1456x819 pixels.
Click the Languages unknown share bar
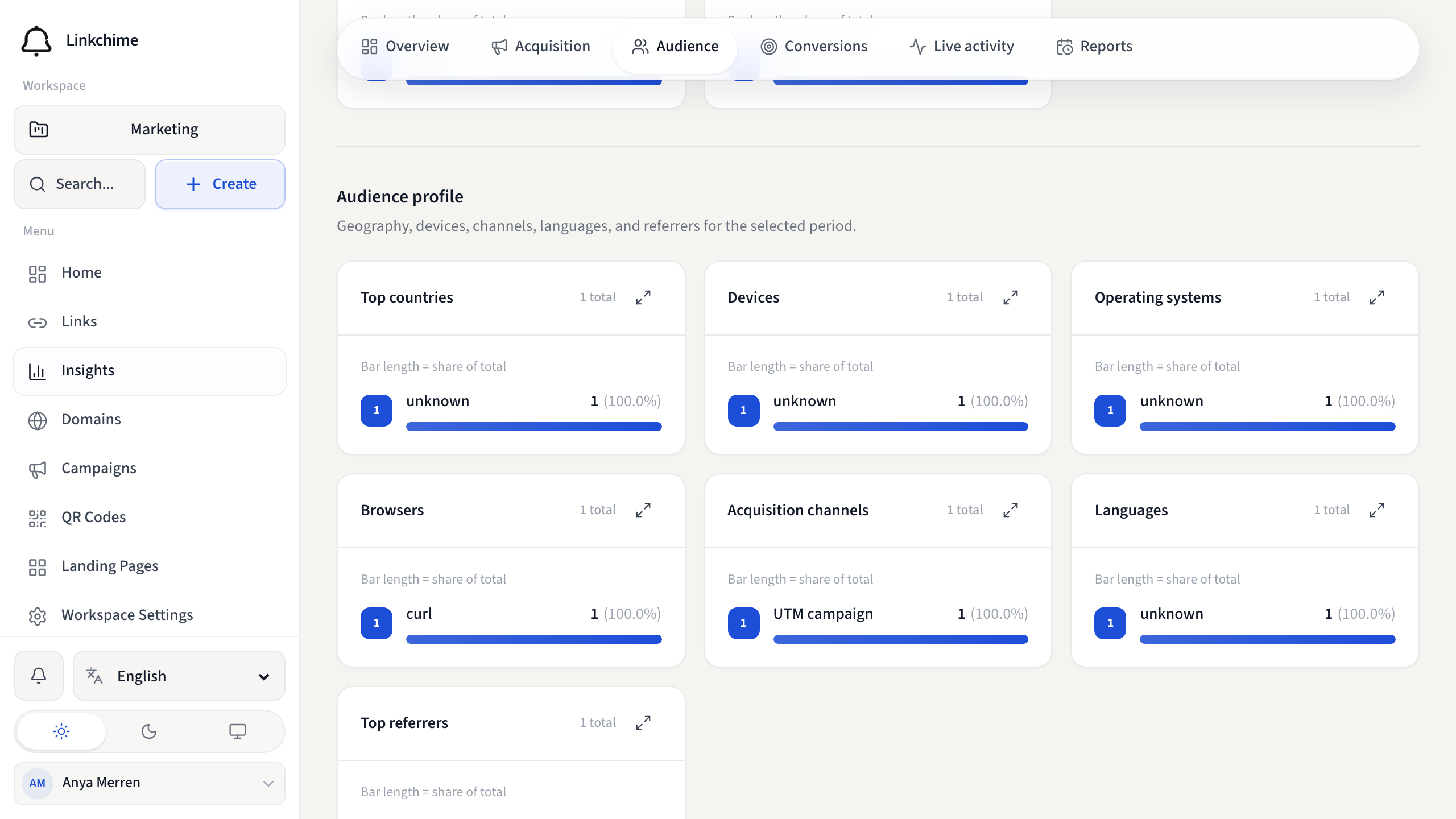click(x=1268, y=639)
